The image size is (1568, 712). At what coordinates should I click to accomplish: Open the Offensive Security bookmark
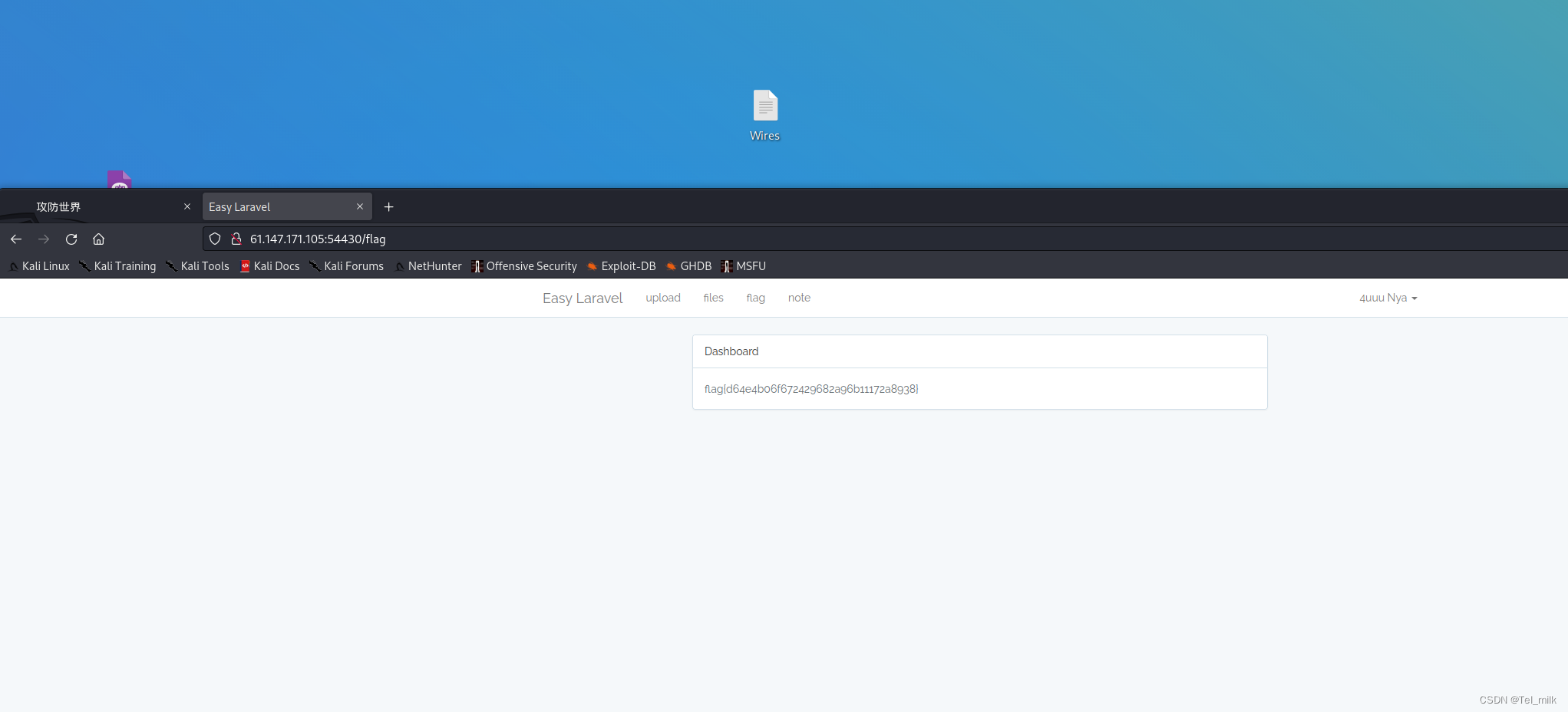tap(524, 266)
